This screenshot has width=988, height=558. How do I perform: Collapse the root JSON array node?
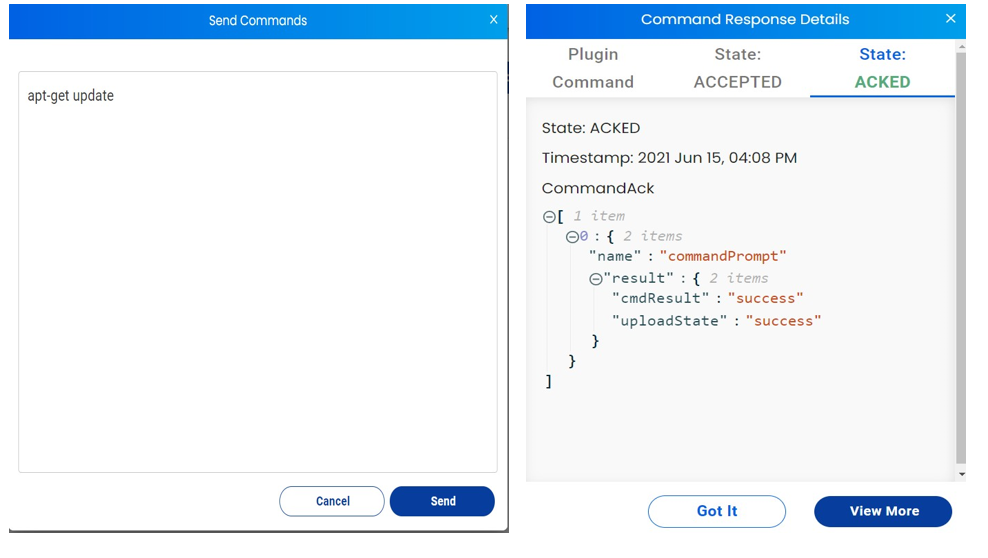(x=549, y=217)
